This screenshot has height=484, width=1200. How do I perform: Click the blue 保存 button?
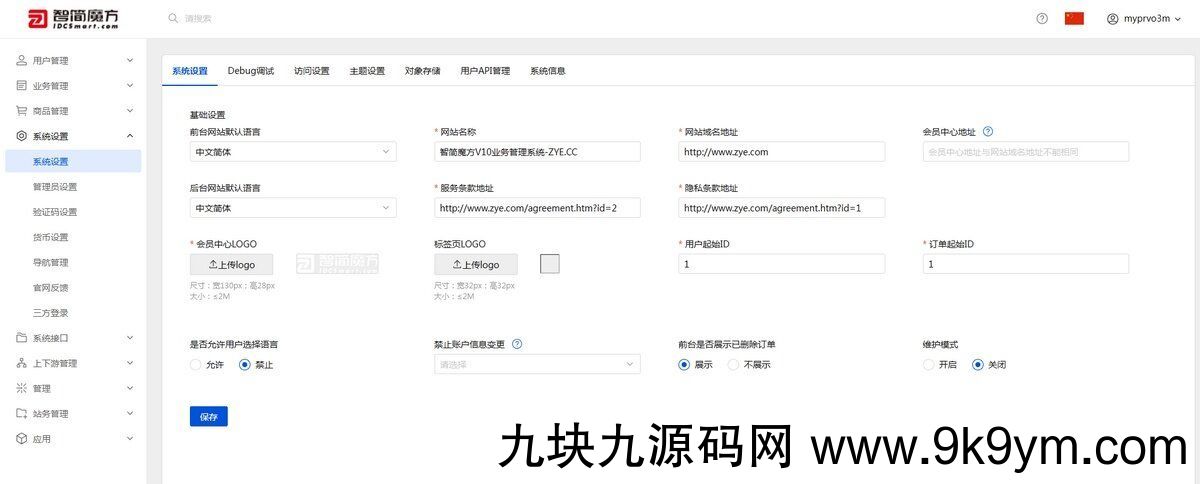pos(208,416)
